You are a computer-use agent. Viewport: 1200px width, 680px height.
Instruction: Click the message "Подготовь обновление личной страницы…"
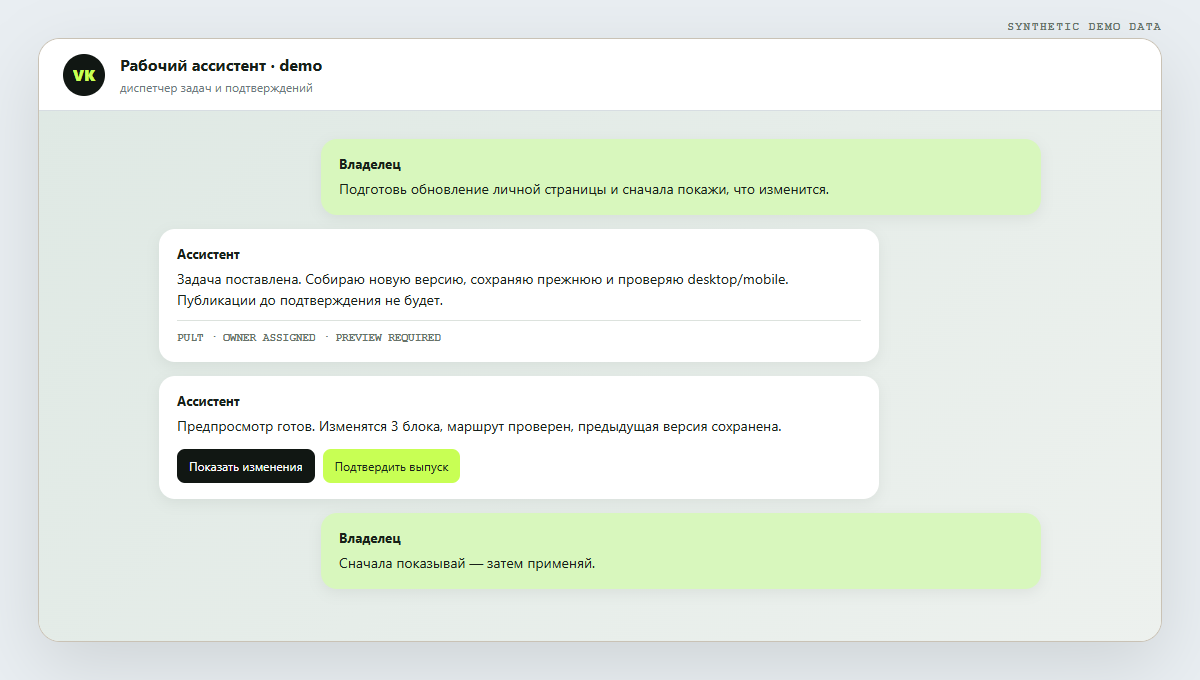tap(584, 189)
